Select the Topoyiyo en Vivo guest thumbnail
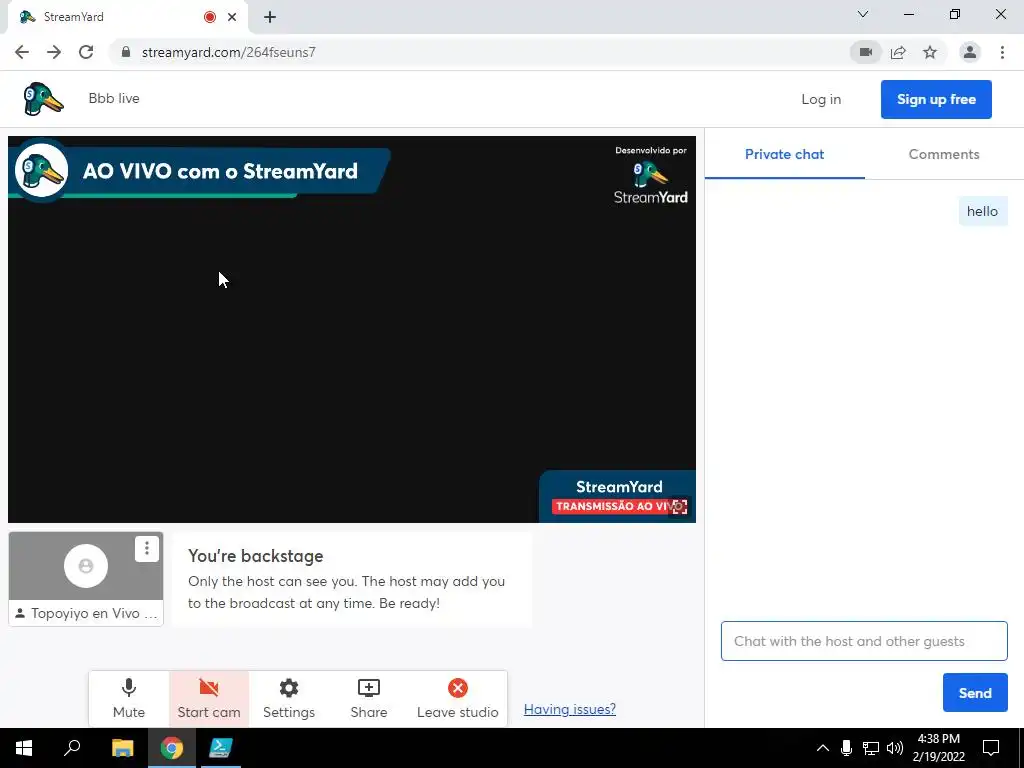 [86, 579]
